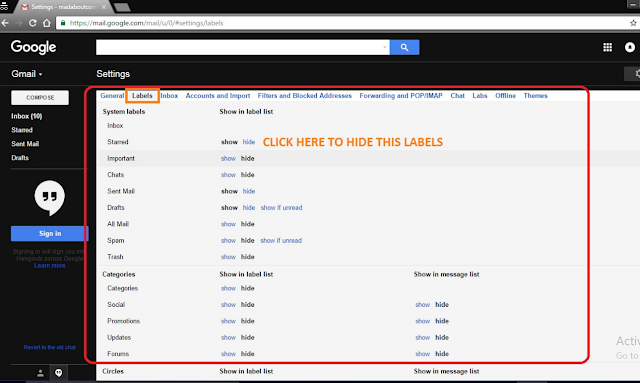Switch to the Offline tab
Viewport: 640px width, 383px height.
point(505,96)
